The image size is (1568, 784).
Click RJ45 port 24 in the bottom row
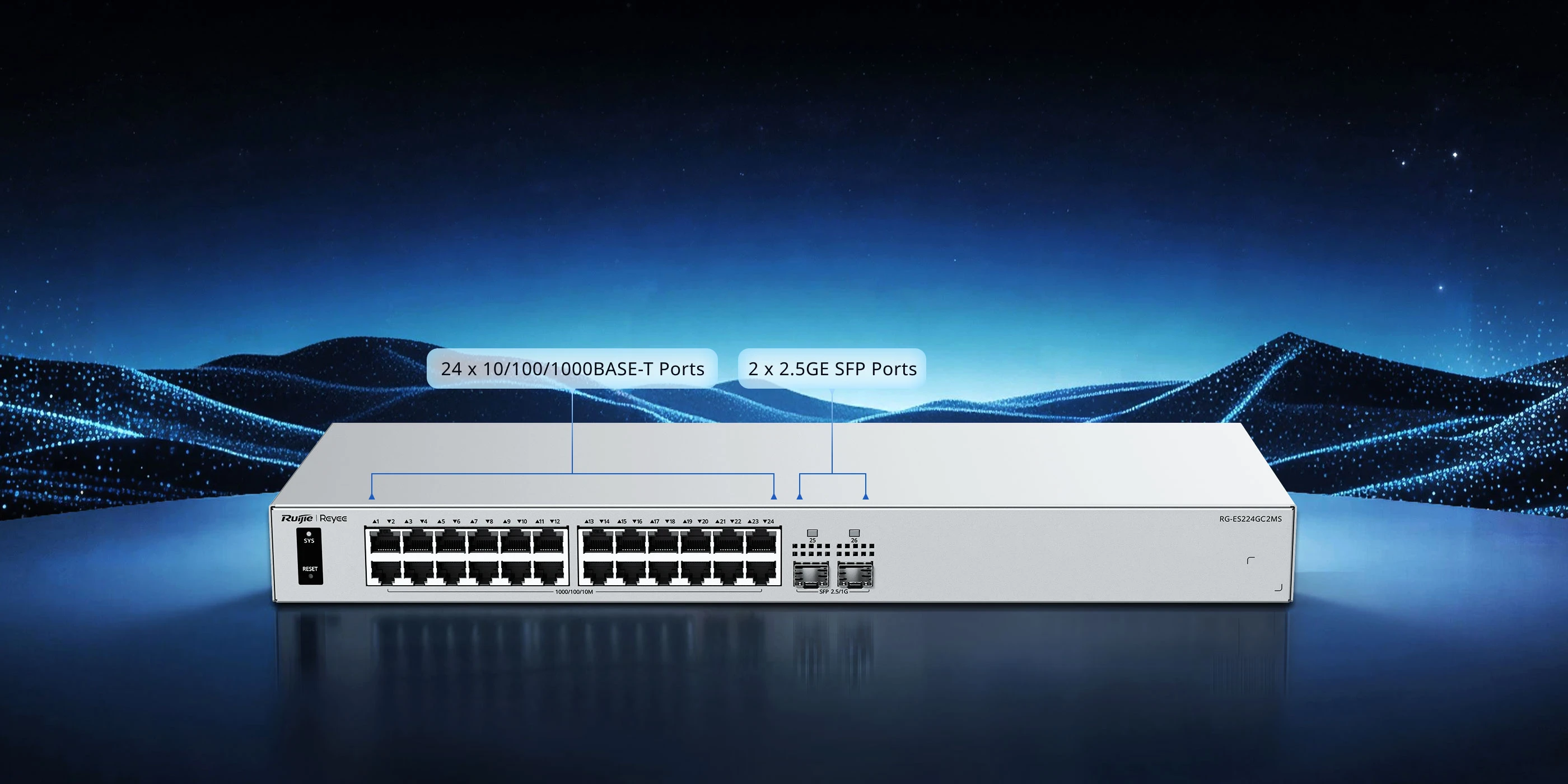(761, 572)
